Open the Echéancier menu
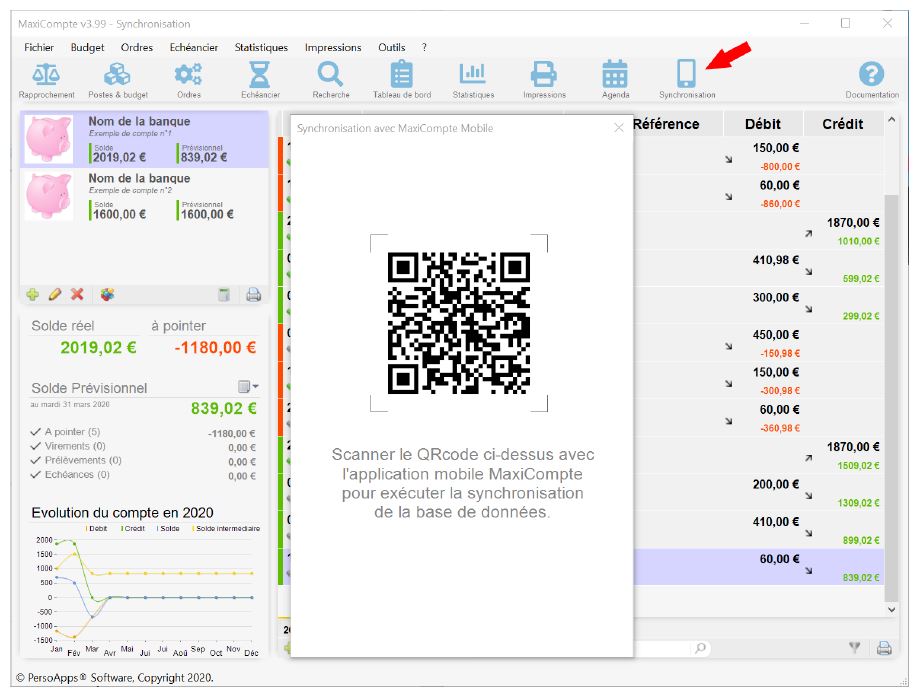This screenshot has width=919, height=696. coord(193,47)
